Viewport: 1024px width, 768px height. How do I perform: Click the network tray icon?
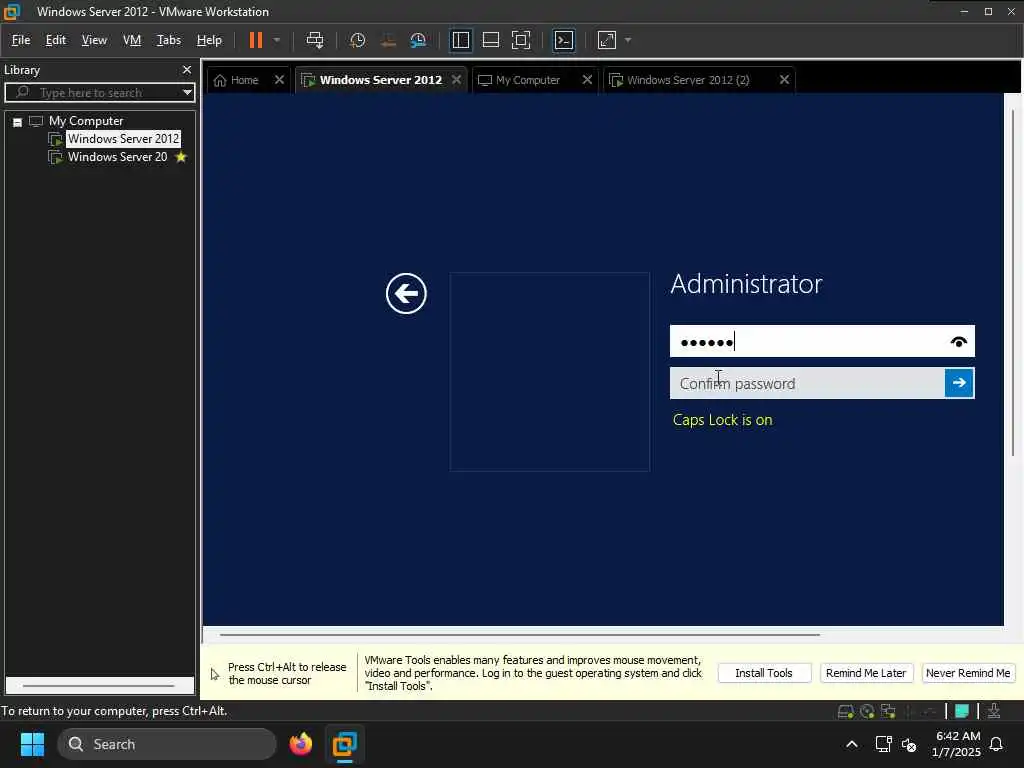(884, 744)
